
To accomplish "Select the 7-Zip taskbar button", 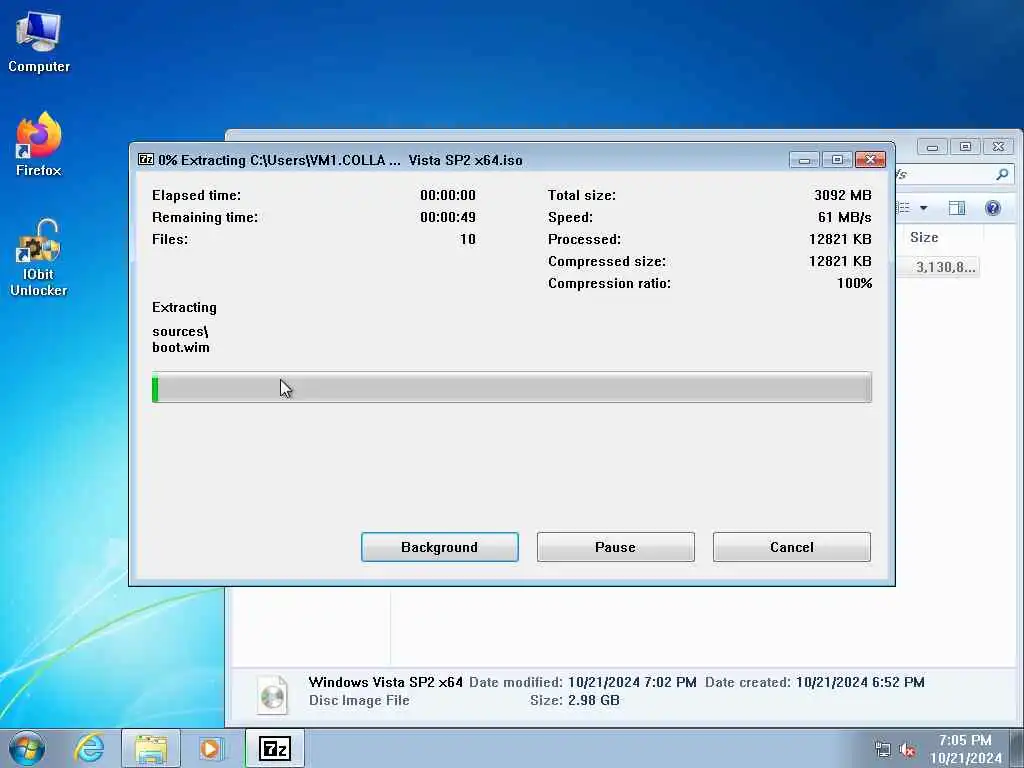I will (275, 748).
